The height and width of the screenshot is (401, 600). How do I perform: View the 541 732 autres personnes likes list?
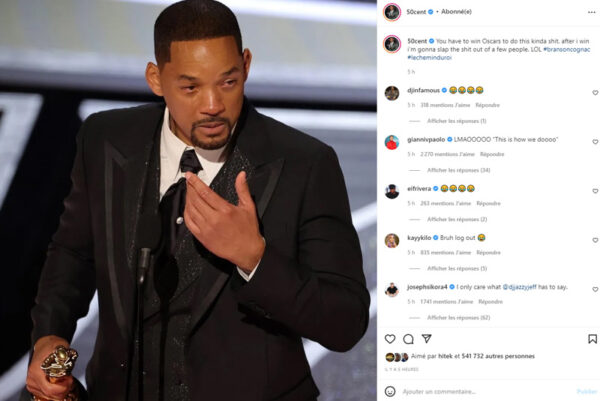coord(498,356)
